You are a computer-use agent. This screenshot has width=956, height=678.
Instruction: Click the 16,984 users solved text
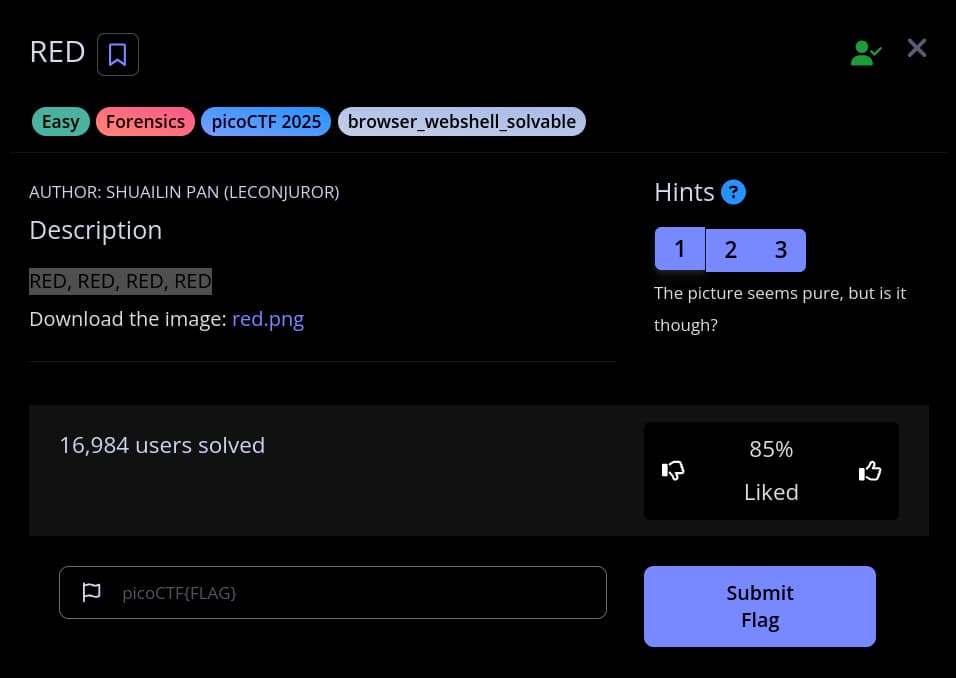[162, 445]
